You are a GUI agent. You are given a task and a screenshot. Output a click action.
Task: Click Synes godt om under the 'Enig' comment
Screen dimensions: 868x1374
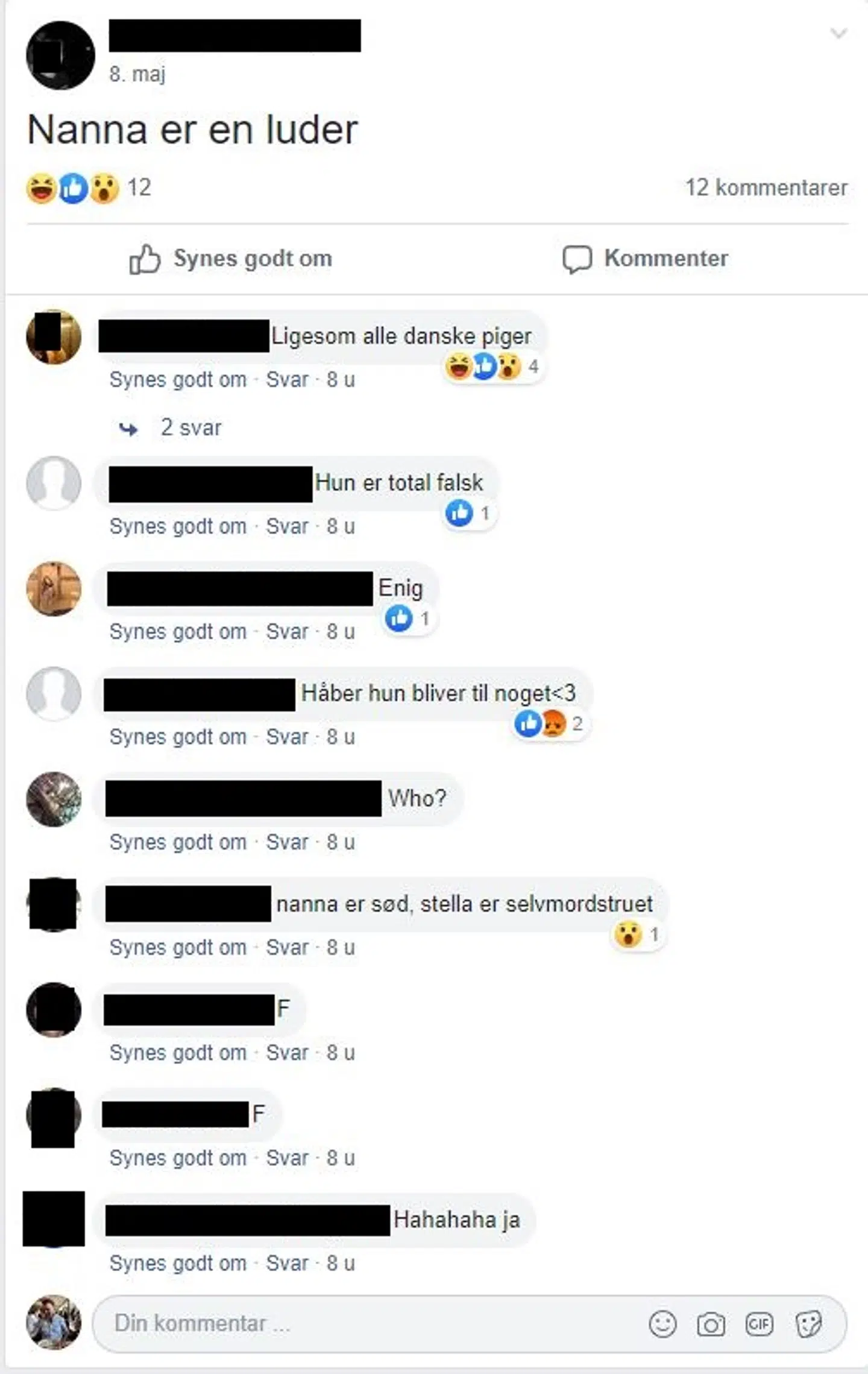click(178, 631)
